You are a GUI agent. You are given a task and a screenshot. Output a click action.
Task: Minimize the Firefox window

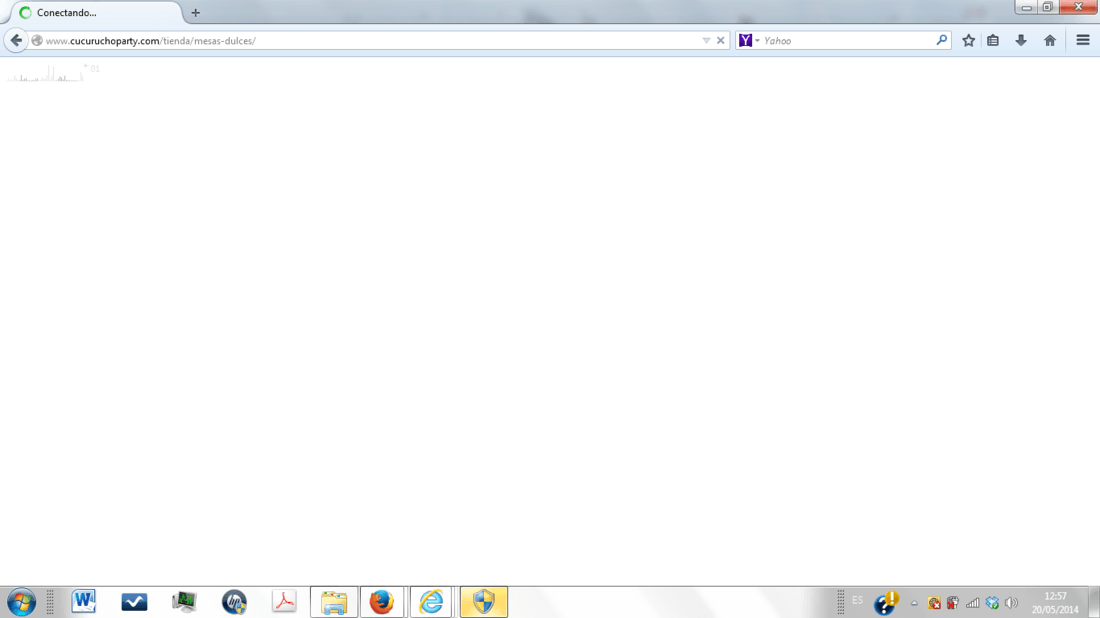1026,7
